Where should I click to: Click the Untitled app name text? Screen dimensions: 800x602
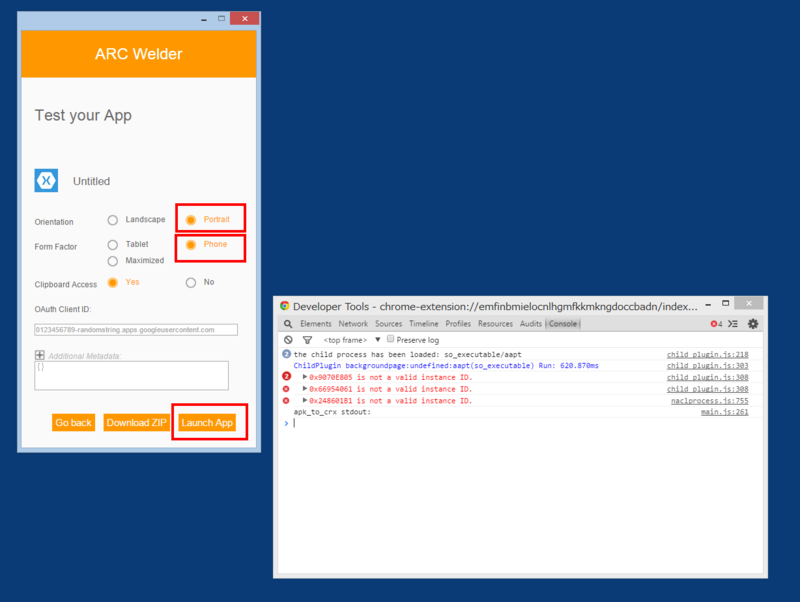coord(91,181)
